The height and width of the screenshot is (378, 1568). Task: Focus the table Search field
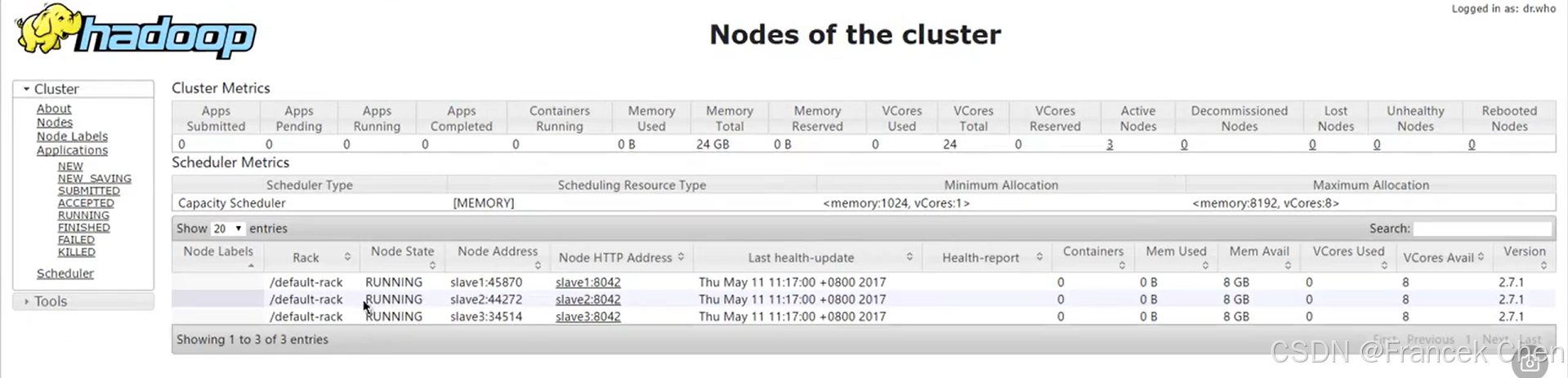[x=1482, y=229]
